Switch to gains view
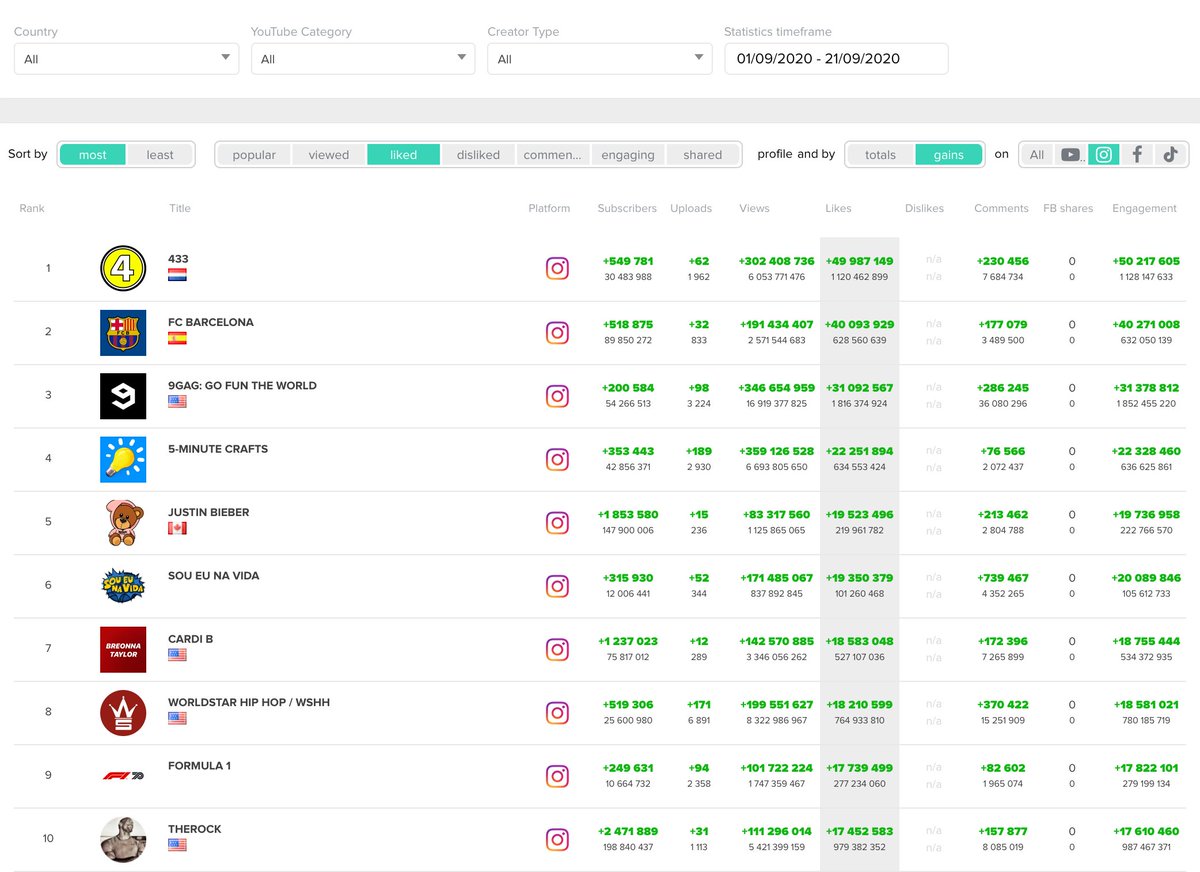The height and width of the screenshot is (872, 1200). (x=949, y=155)
